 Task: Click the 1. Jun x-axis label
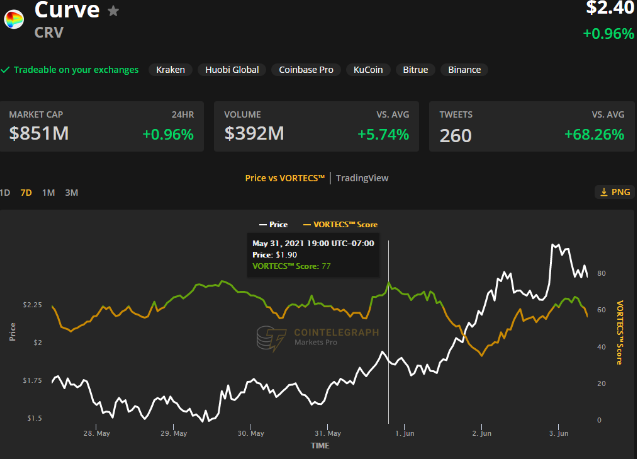pos(405,433)
